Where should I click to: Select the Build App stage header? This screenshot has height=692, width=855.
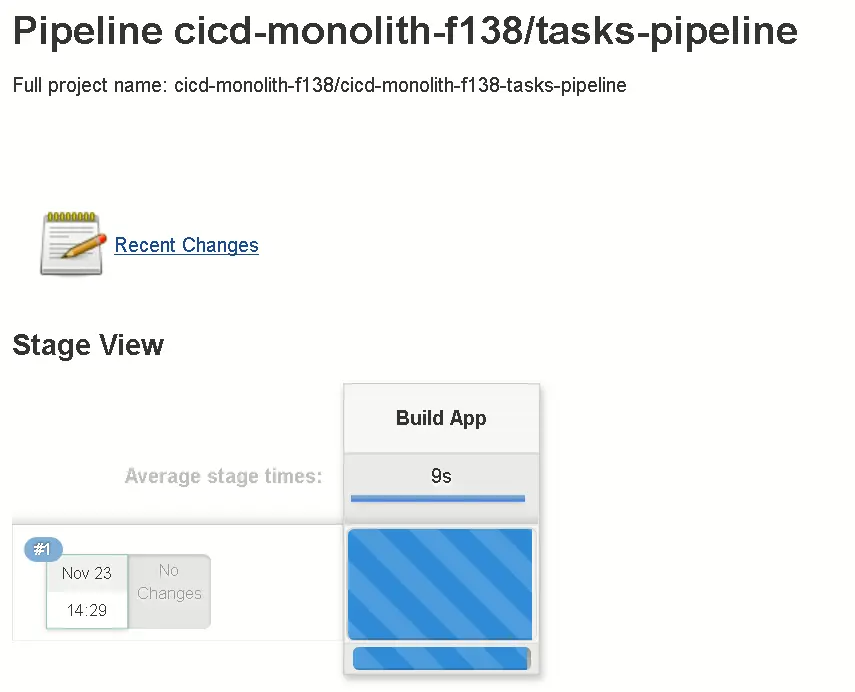pyautogui.click(x=441, y=418)
